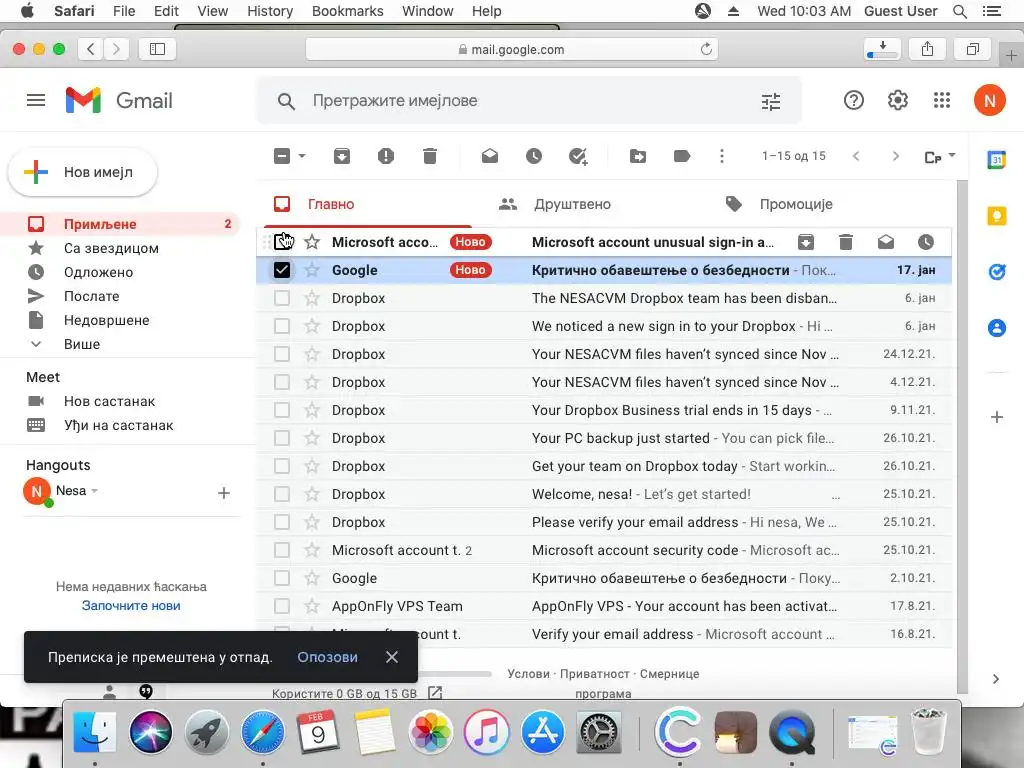
Task: Star the Microsoft account unusual sign-in email
Action: click(x=312, y=242)
